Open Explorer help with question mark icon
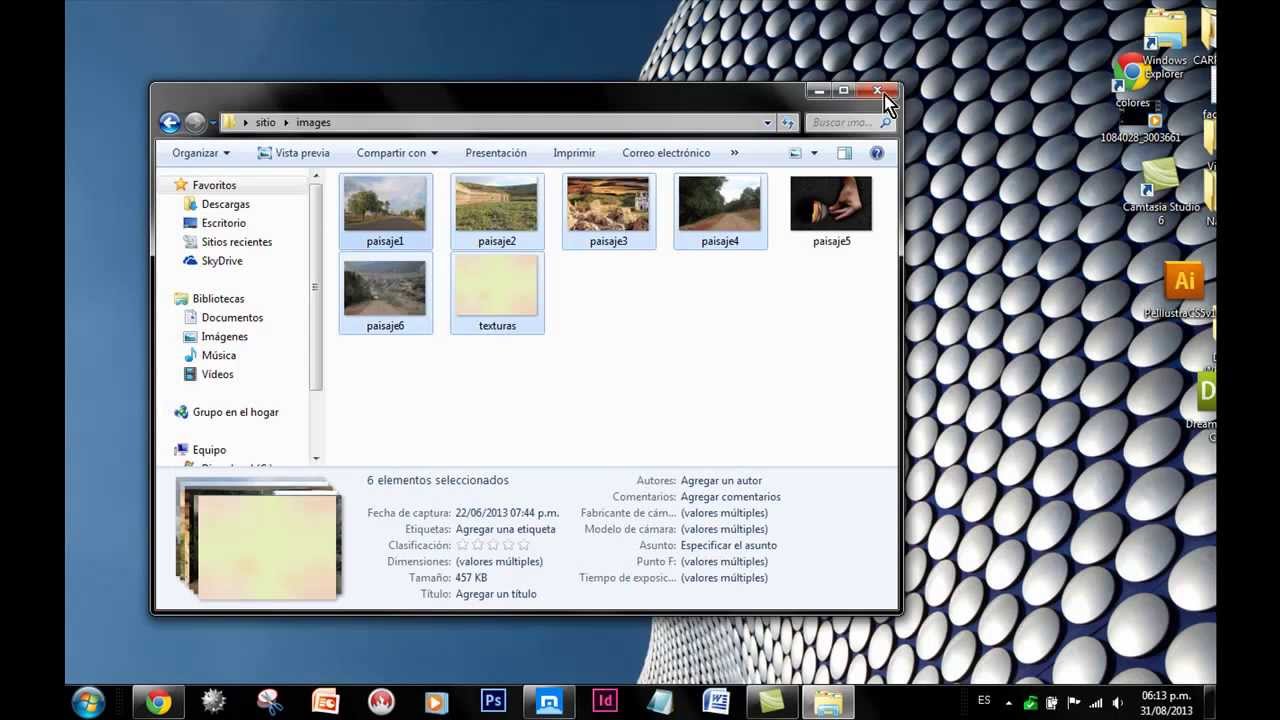 (x=877, y=153)
